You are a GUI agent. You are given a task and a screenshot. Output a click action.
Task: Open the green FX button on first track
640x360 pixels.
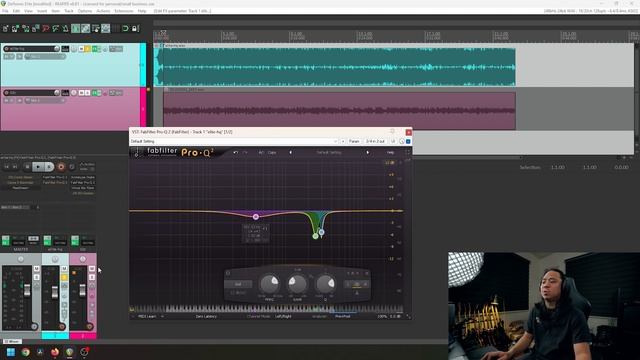pos(95,49)
